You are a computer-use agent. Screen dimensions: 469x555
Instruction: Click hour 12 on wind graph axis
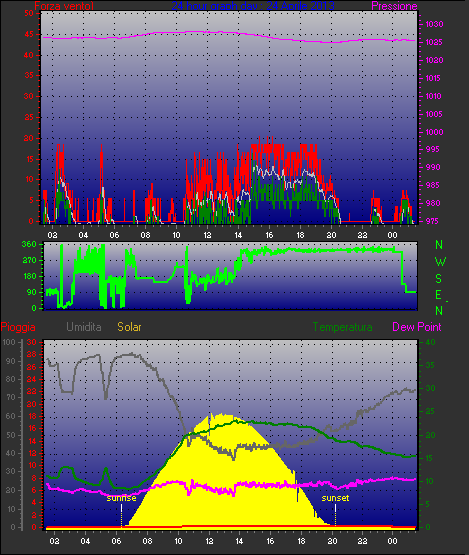tap(207, 235)
